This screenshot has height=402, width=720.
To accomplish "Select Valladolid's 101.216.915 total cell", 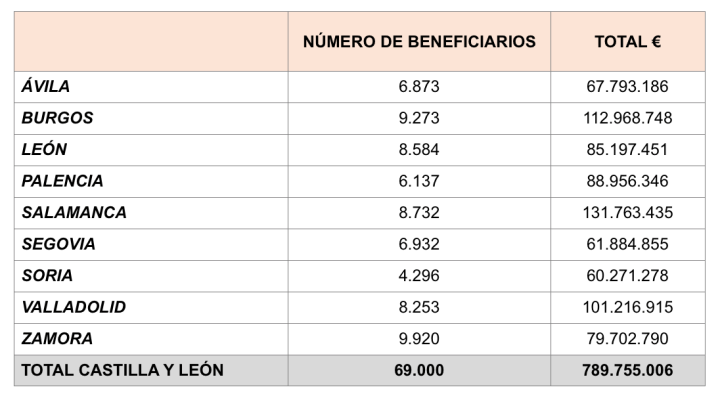I will pos(627,307).
